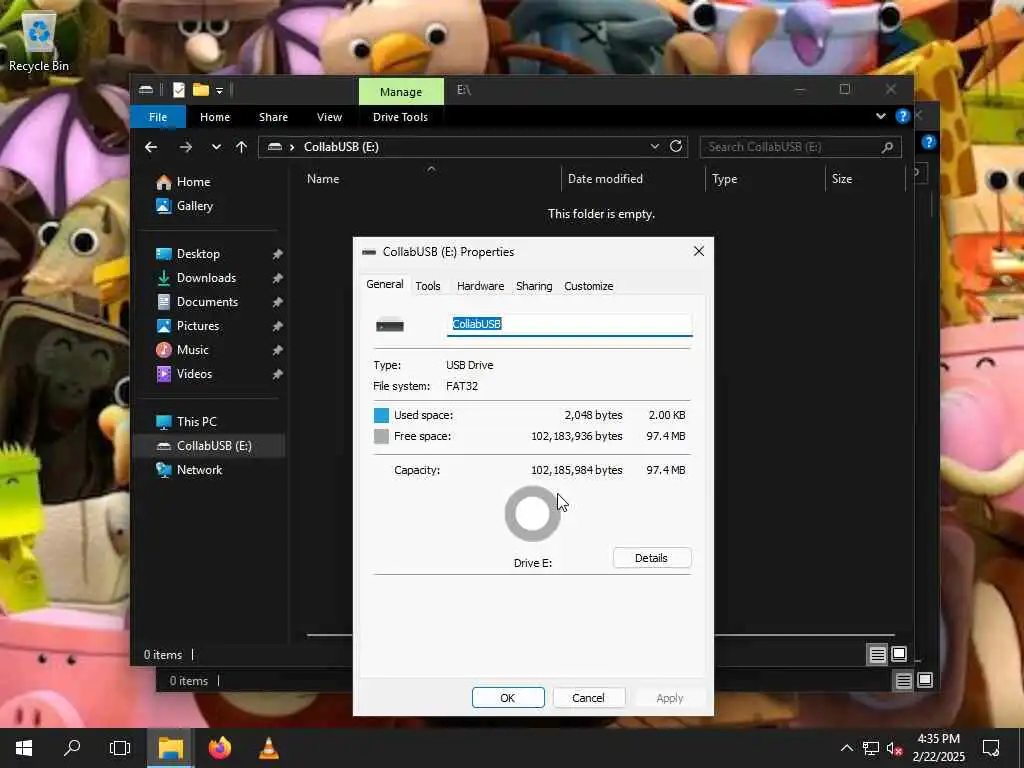This screenshot has width=1024, height=768.
Task: Open the Customize tab in Properties
Action: [588, 286]
